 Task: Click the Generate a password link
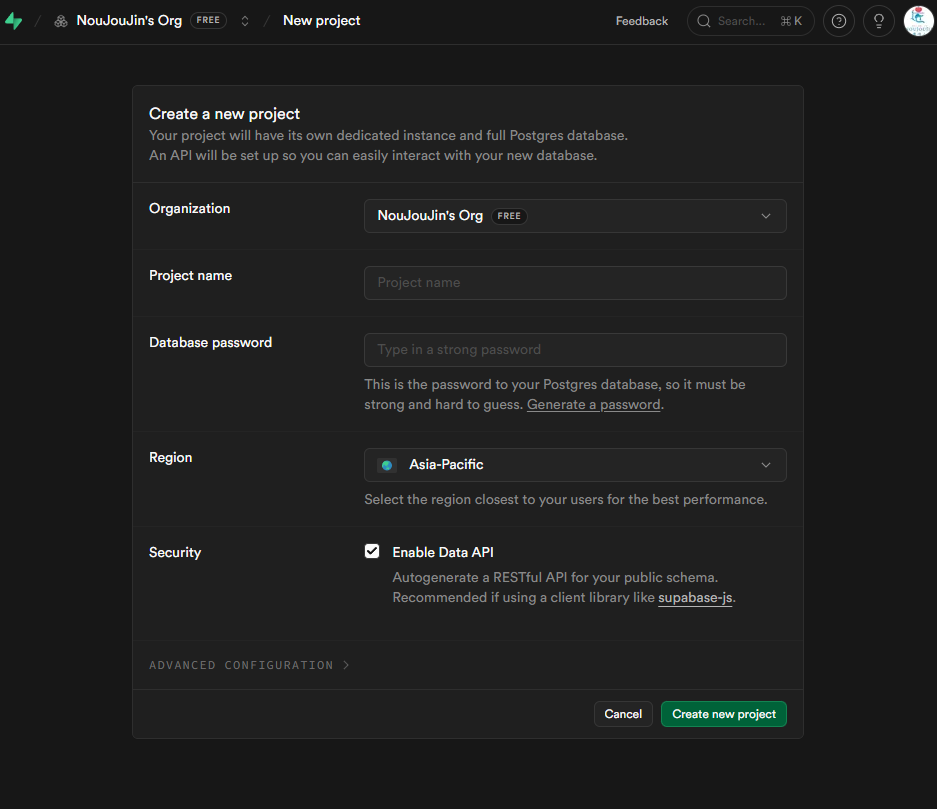[593, 405]
